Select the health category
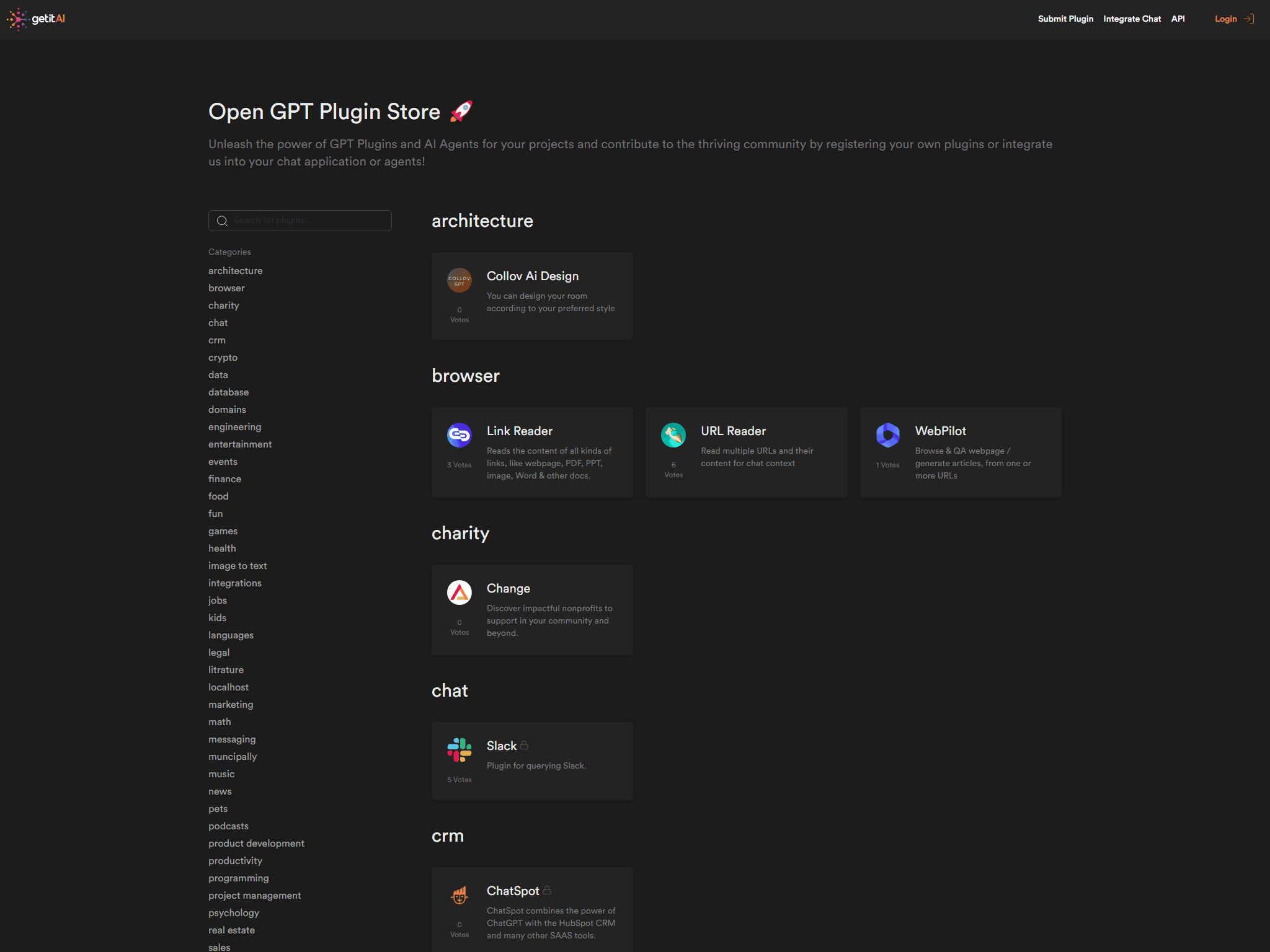The image size is (1270, 952). coord(222,549)
